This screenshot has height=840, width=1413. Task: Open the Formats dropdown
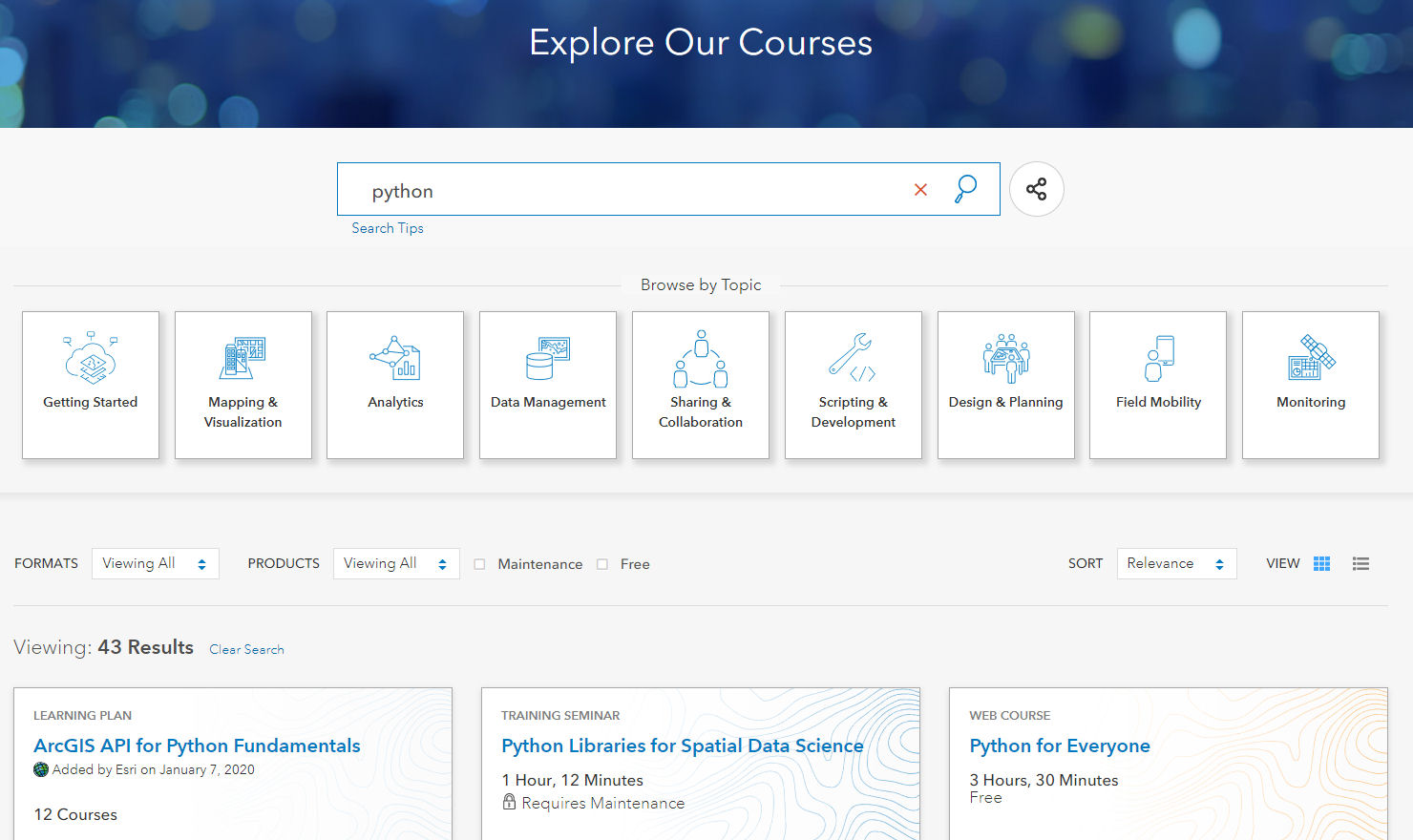click(x=155, y=563)
